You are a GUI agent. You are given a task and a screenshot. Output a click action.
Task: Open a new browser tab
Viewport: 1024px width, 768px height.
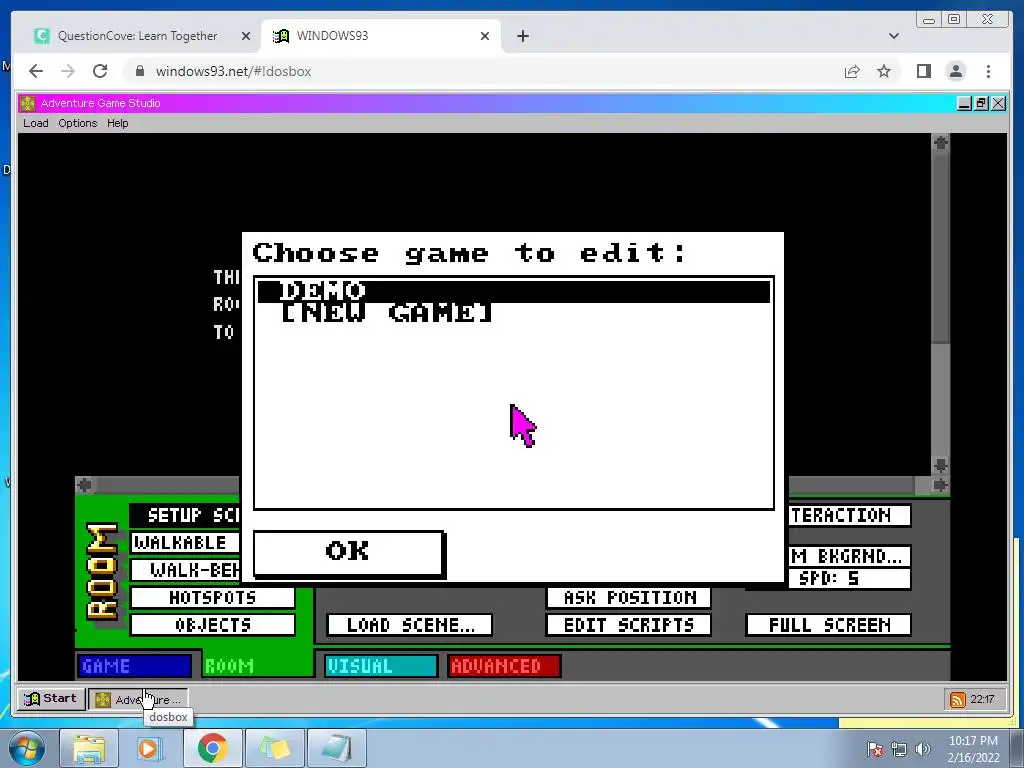click(x=522, y=36)
